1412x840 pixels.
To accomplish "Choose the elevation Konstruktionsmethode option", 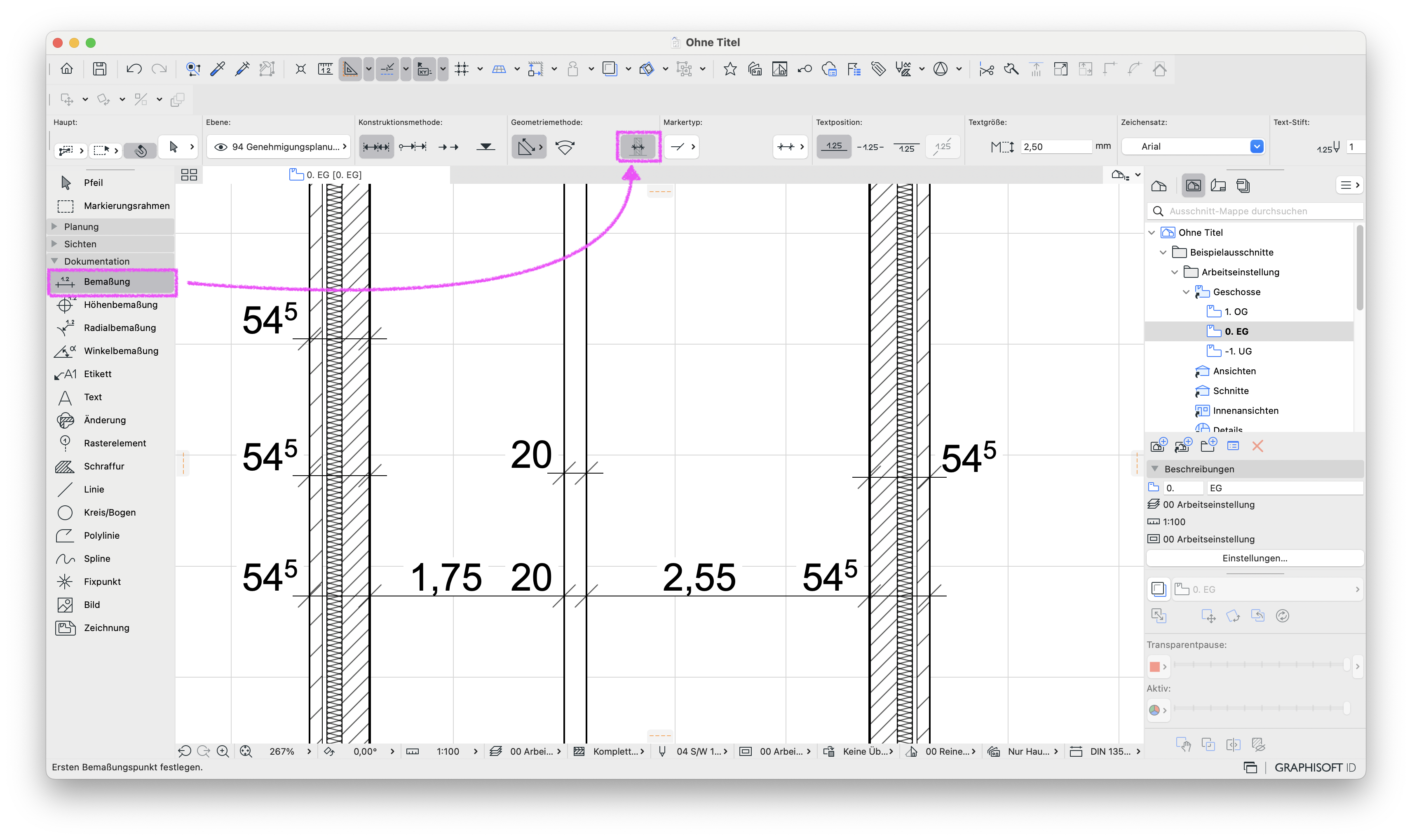I will tap(486, 147).
